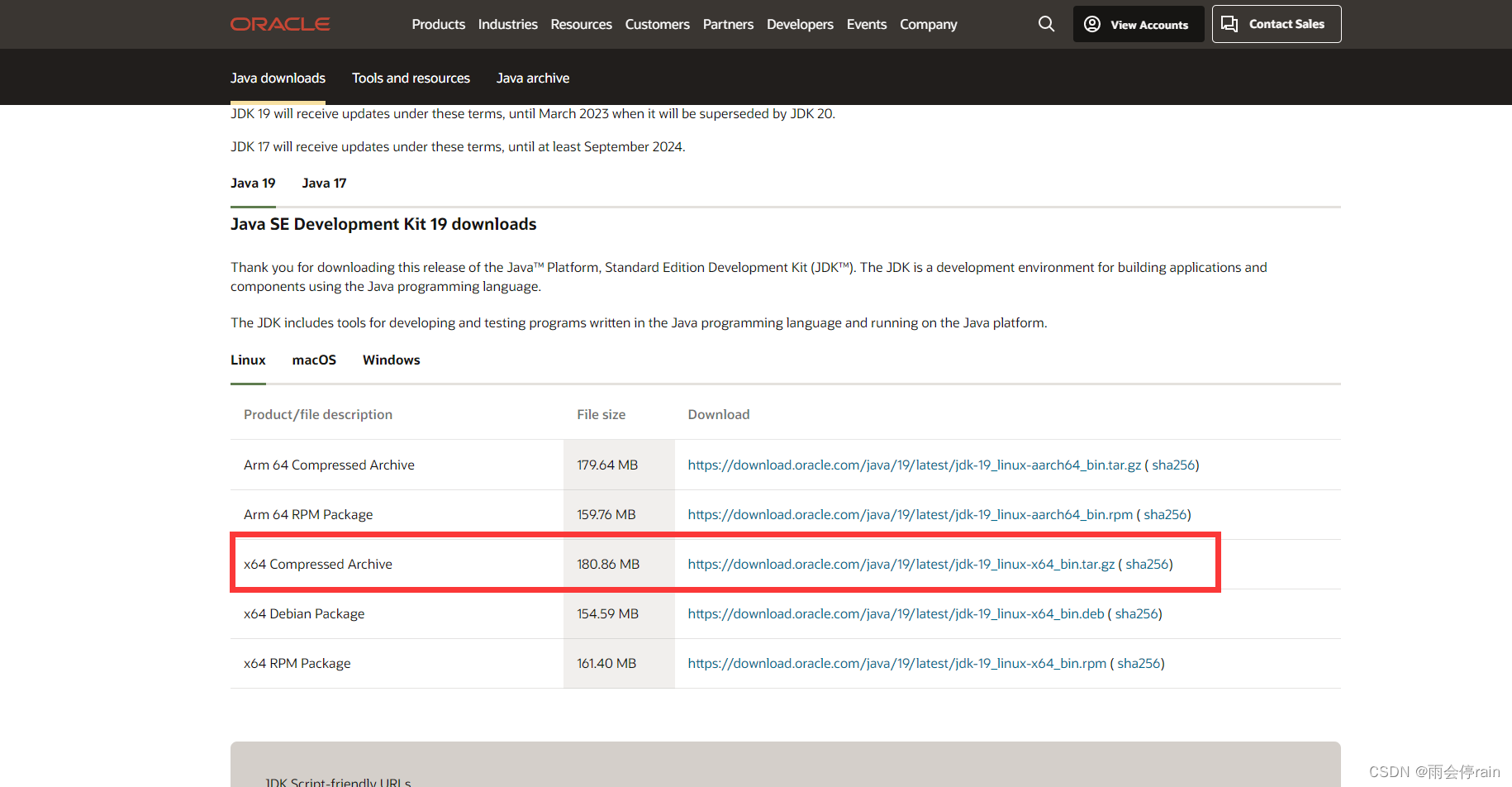The image size is (1512, 787).
Task: Switch to the Java 17 tab
Action: coord(324,183)
